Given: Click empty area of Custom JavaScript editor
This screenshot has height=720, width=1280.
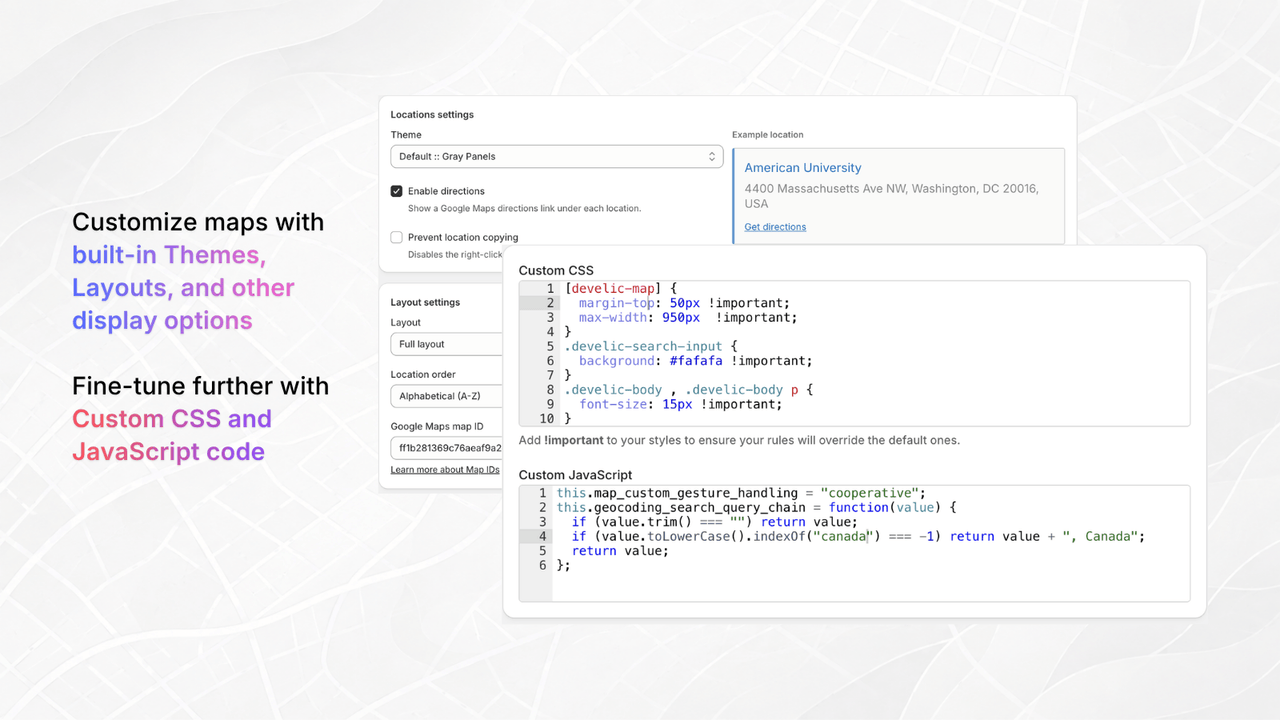Looking at the screenshot, I should pyautogui.click(x=870, y=585).
